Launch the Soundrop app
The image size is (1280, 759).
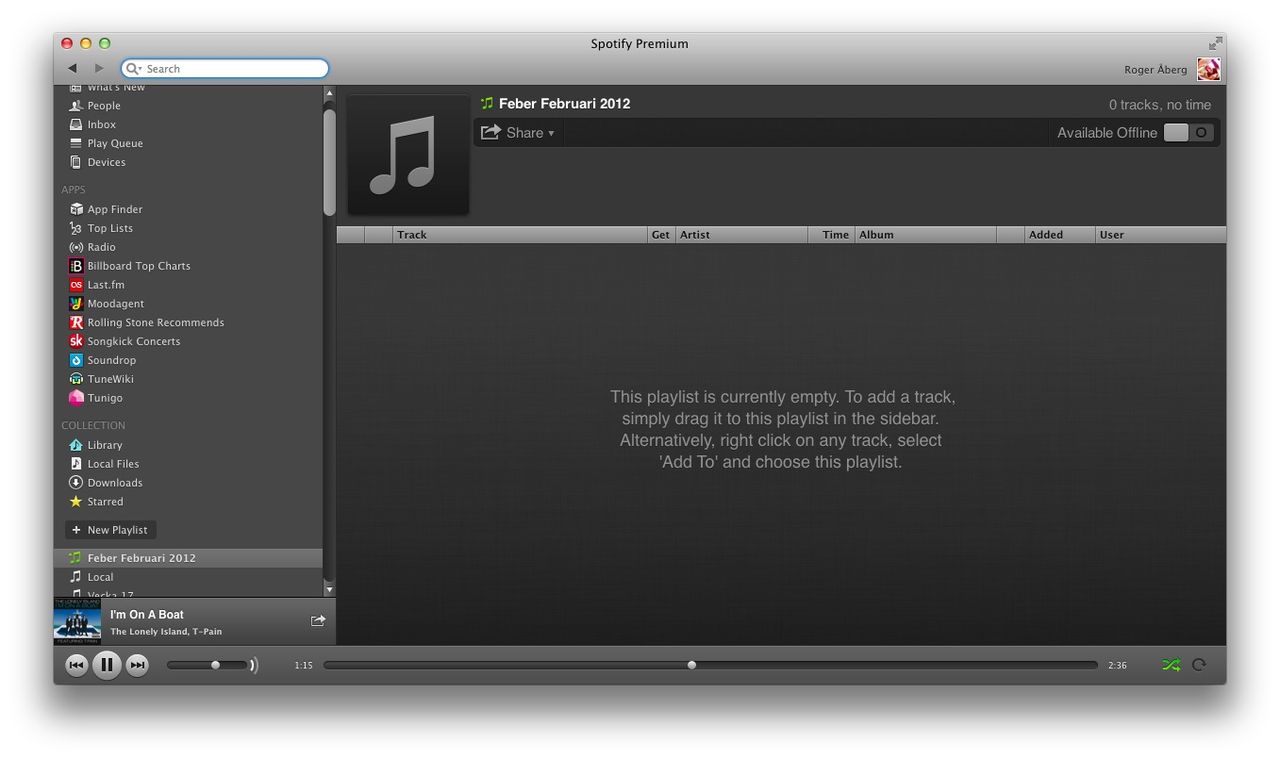click(76, 360)
